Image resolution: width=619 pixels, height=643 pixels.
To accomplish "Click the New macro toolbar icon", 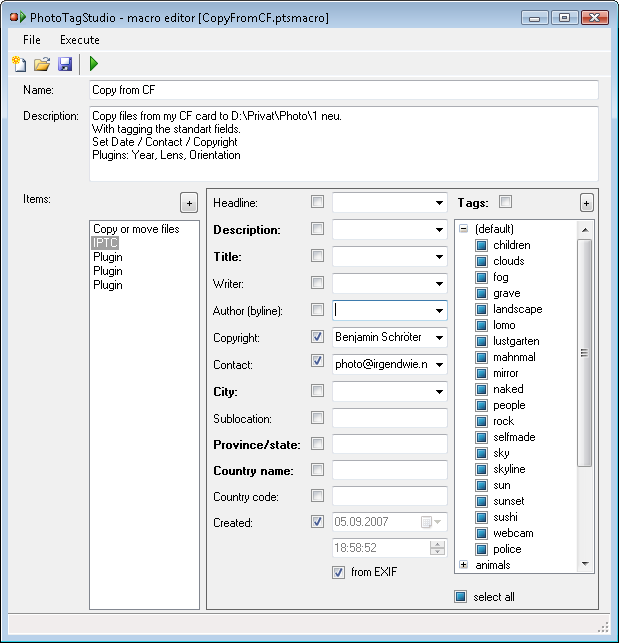I will [x=18, y=64].
